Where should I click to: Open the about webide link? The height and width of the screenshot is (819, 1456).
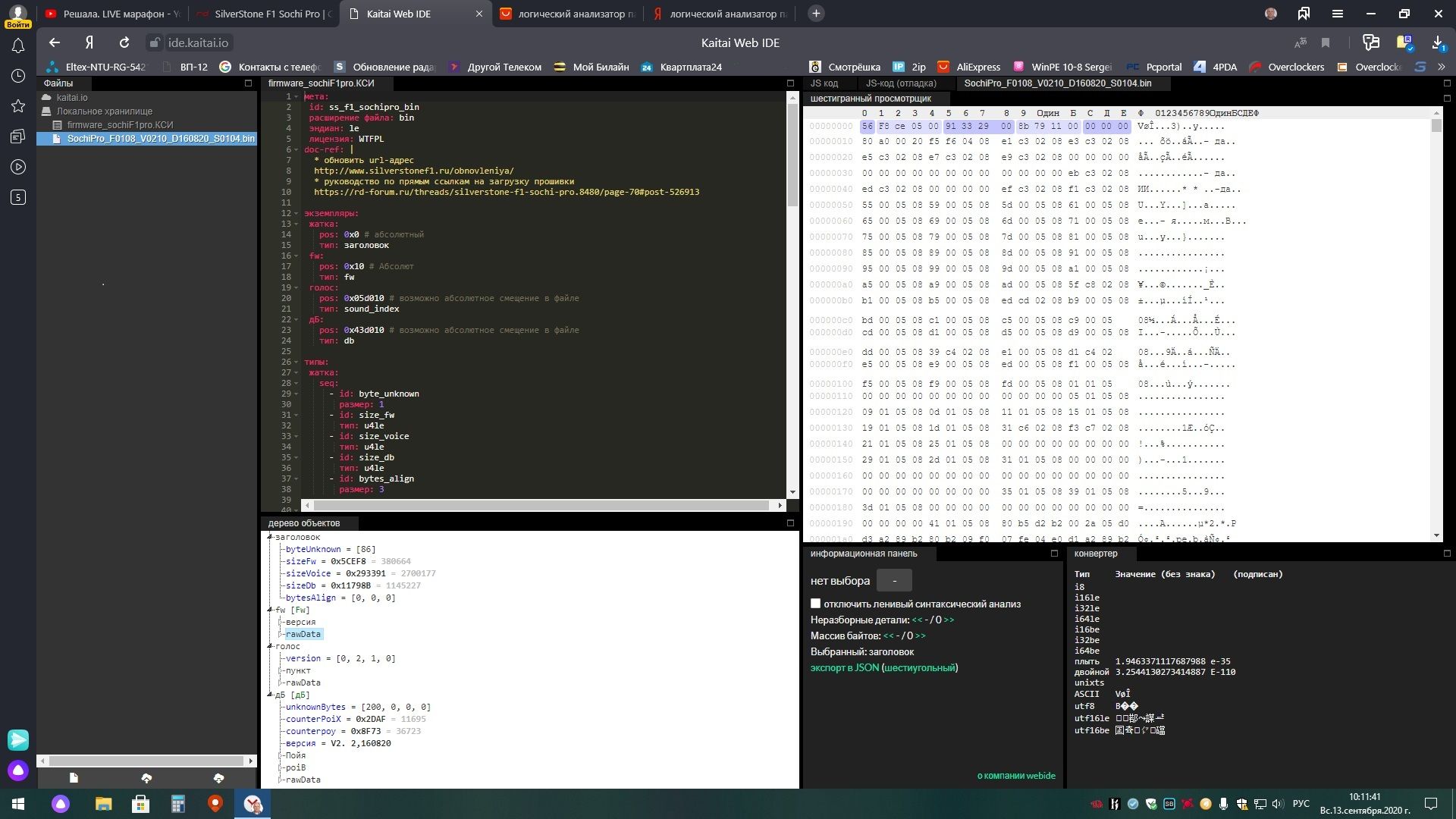click(1015, 776)
